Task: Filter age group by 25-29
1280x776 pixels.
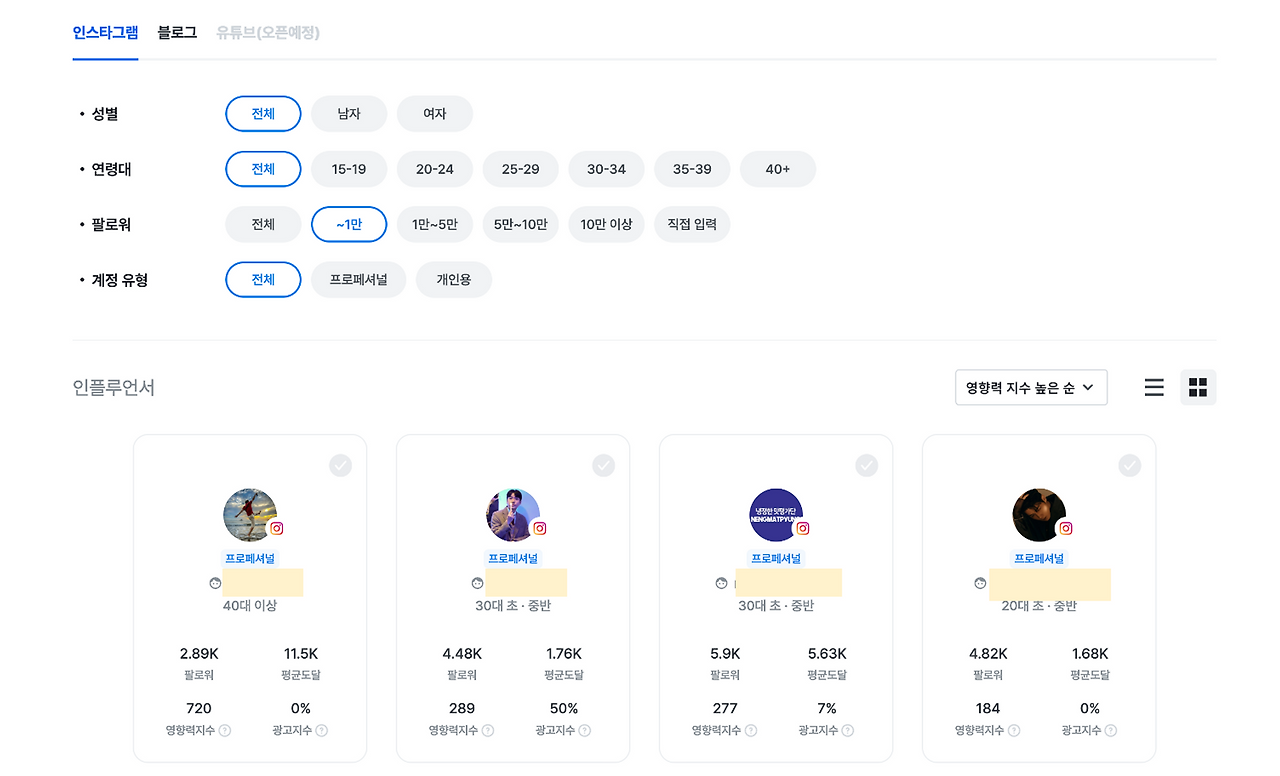Action: pyautogui.click(x=521, y=169)
